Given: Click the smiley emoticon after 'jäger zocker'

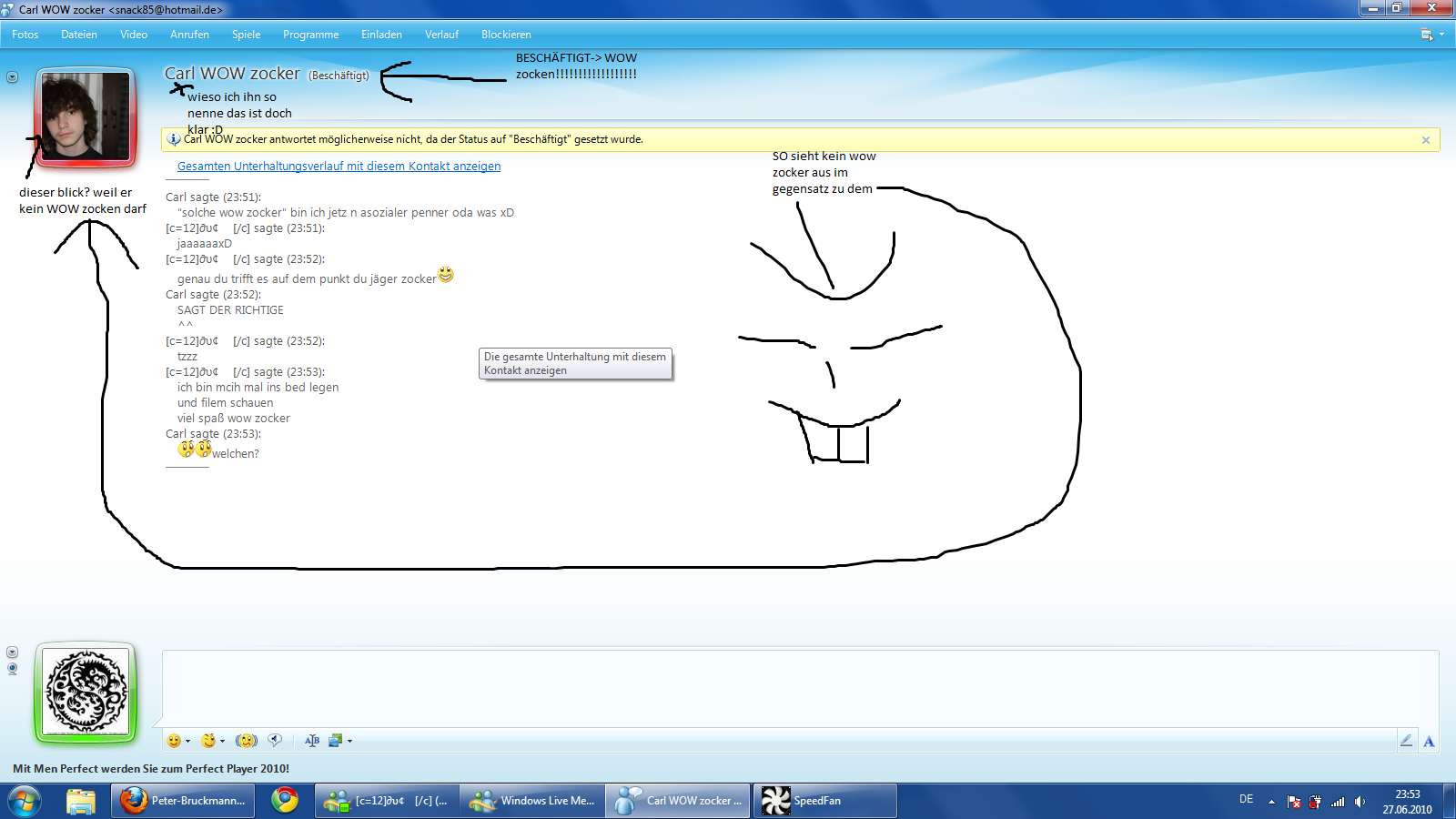Looking at the screenshot, I should (x=446, y=274).
